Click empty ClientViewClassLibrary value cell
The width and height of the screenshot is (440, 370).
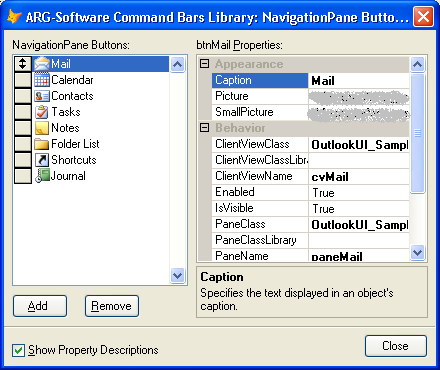[359, 160]
